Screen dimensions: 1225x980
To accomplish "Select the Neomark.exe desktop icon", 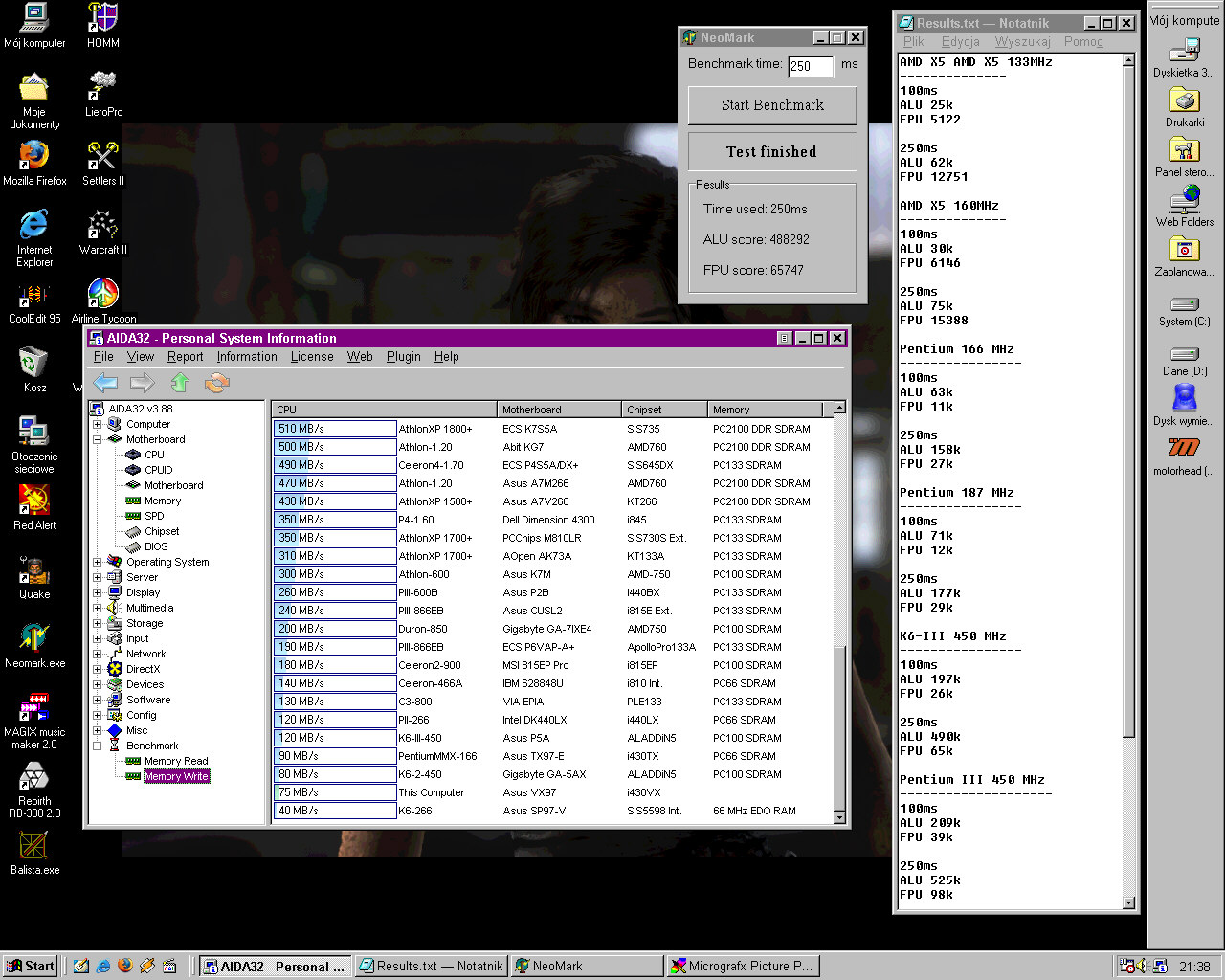I will coord(34,645).
